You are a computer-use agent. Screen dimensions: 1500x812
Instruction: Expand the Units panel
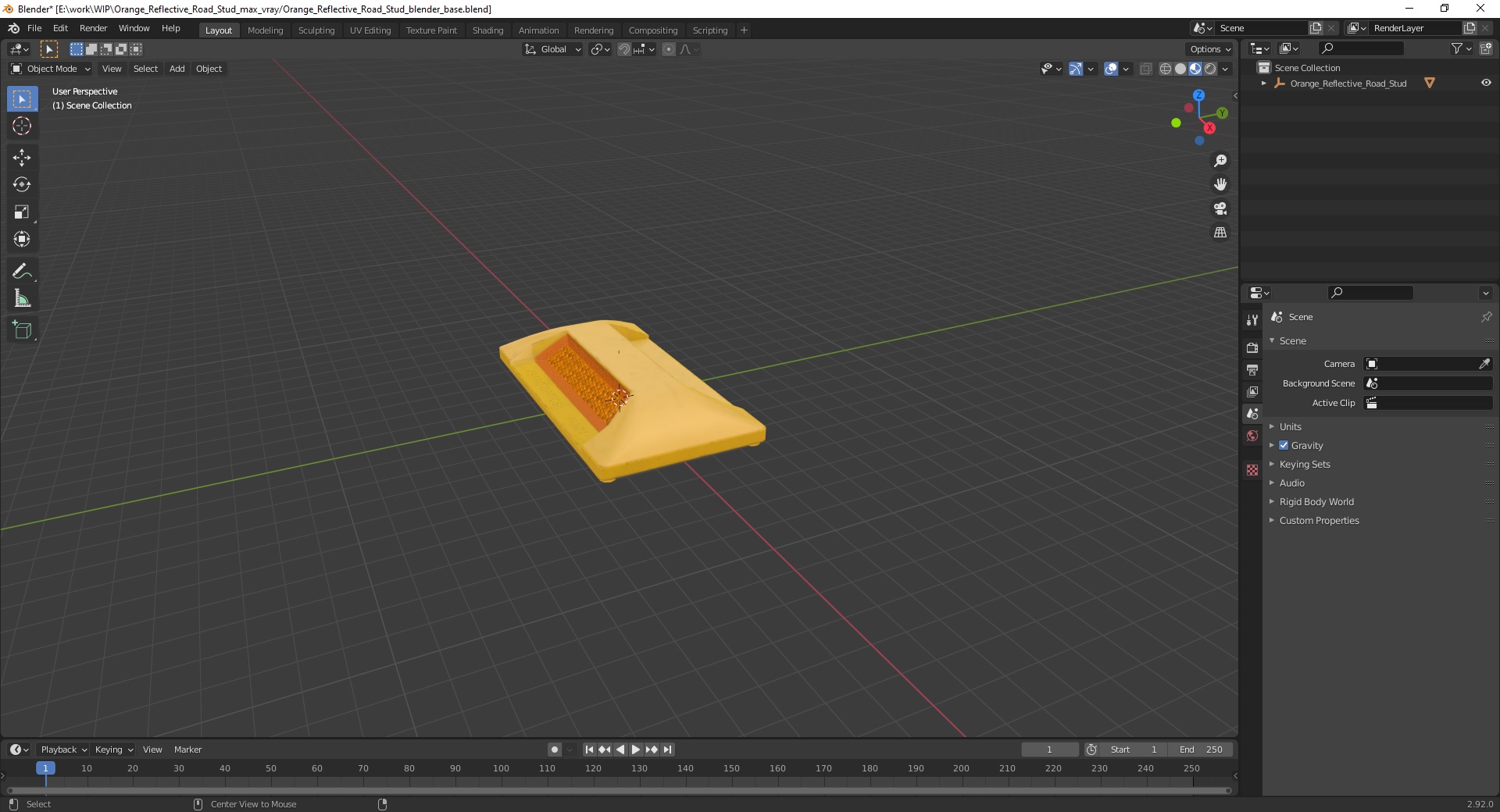pyautogui.click(x=1290, y=426)
